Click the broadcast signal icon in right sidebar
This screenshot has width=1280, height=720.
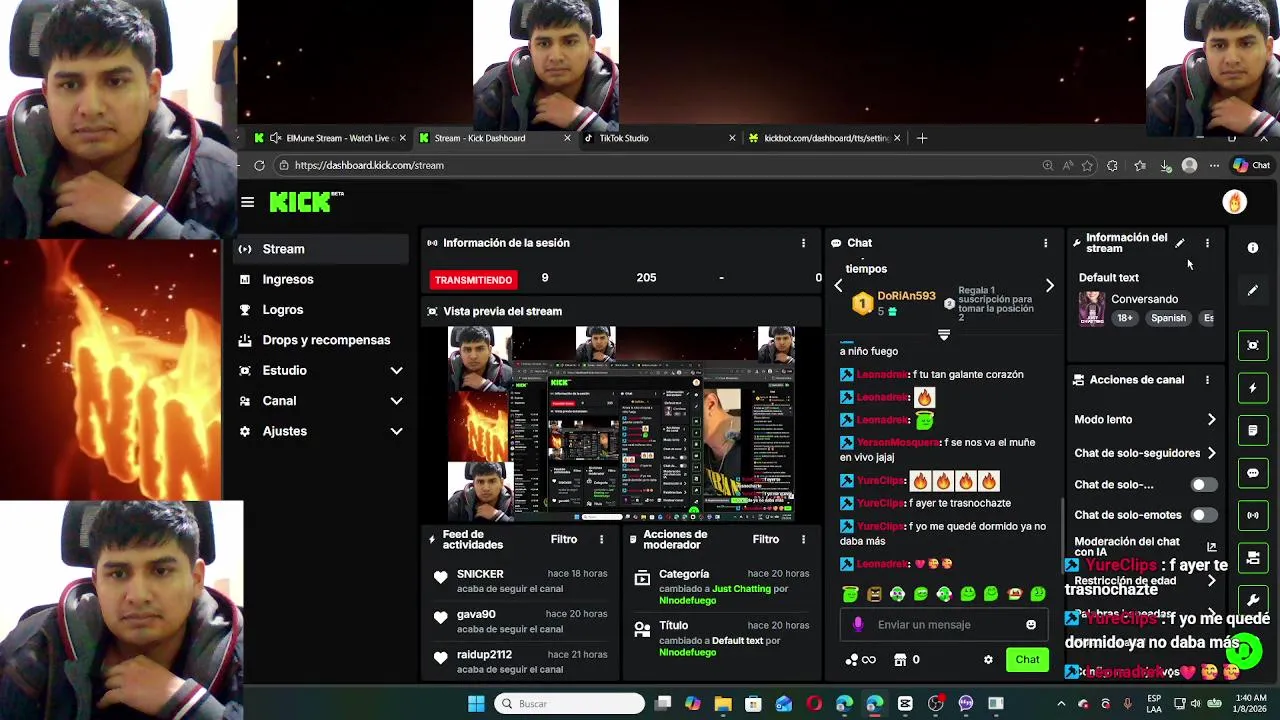coord(1253,515)
